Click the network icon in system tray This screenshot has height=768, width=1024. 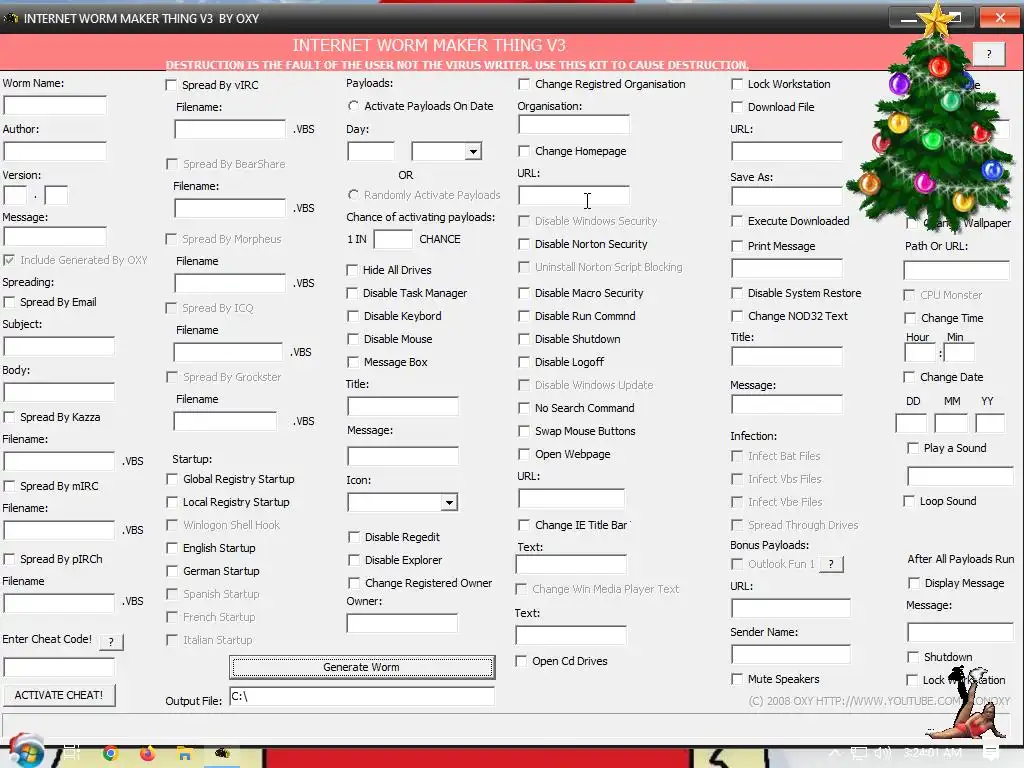pyautogui.click(x=859, y=753)
